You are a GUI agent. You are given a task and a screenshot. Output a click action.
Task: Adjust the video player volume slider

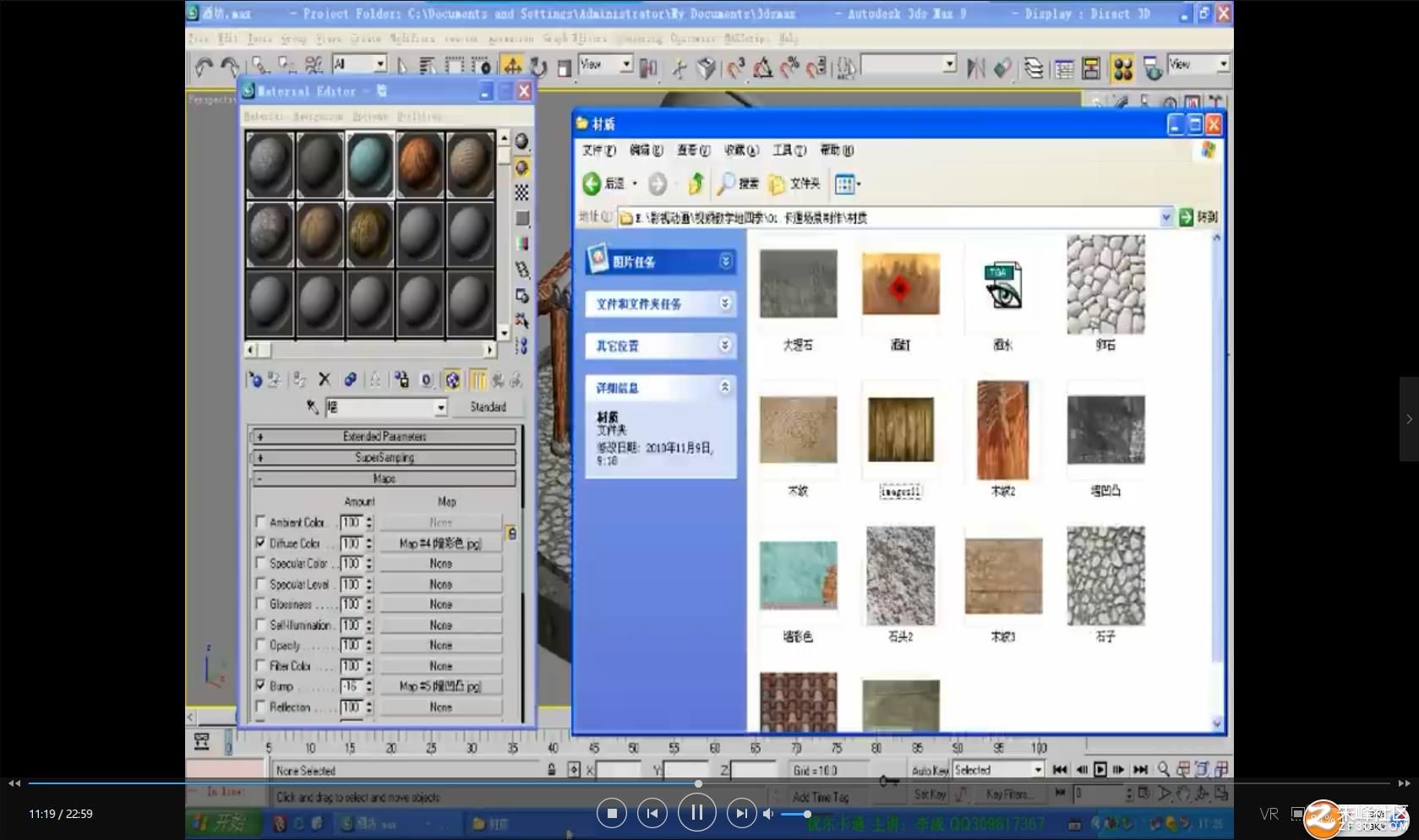795,814
